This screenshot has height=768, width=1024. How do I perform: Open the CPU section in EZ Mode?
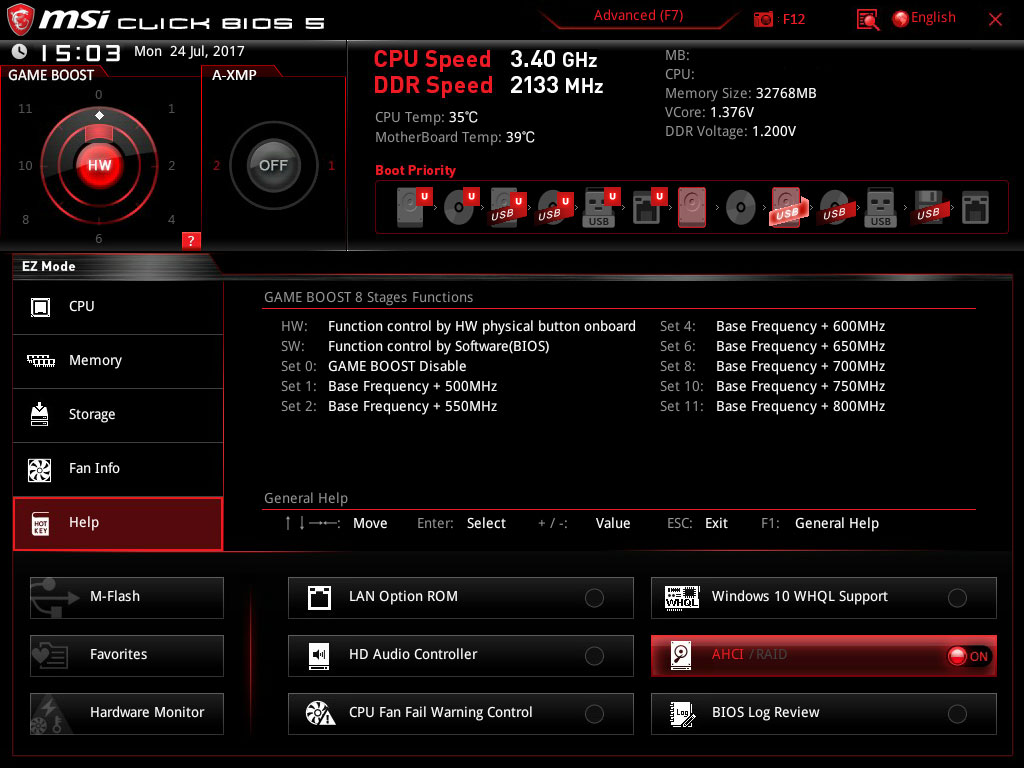[x=118, y=307]
